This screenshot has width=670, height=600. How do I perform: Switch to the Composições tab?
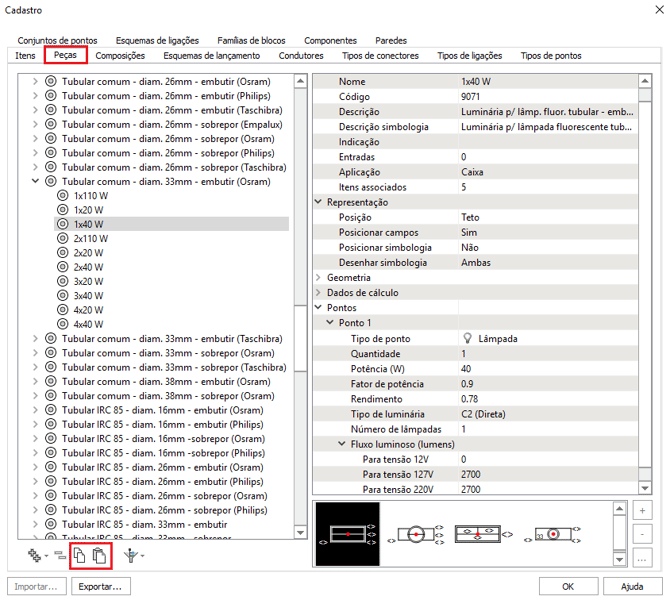(x=120, y=56)
